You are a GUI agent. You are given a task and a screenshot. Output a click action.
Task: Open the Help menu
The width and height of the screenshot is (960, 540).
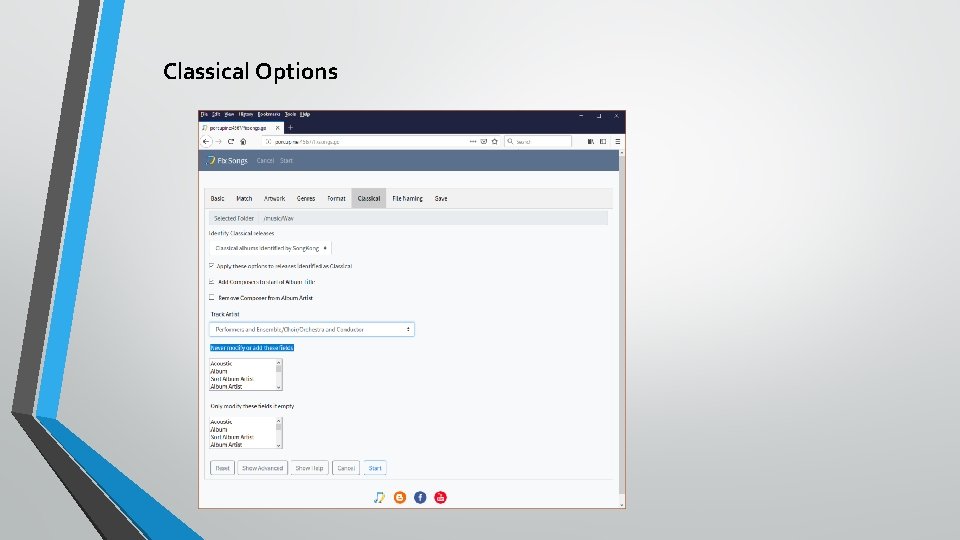pyautogui.click(x=305, y=114)
